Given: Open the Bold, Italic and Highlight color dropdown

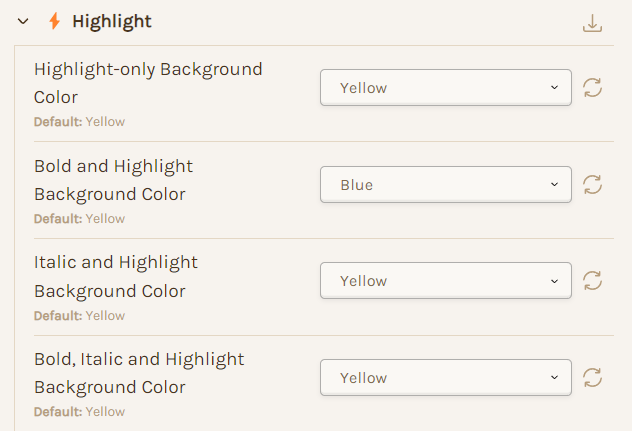Looking at the screenshot, I should (446, 377).
